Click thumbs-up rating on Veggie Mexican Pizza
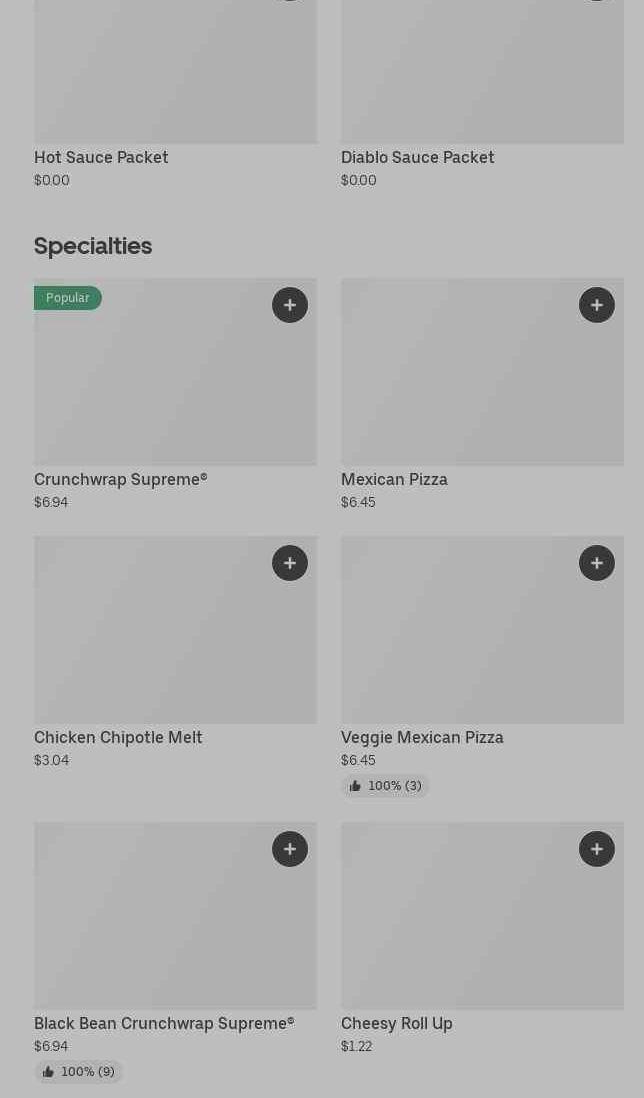Screen dimensions: 644x1098 pos(385,786)
